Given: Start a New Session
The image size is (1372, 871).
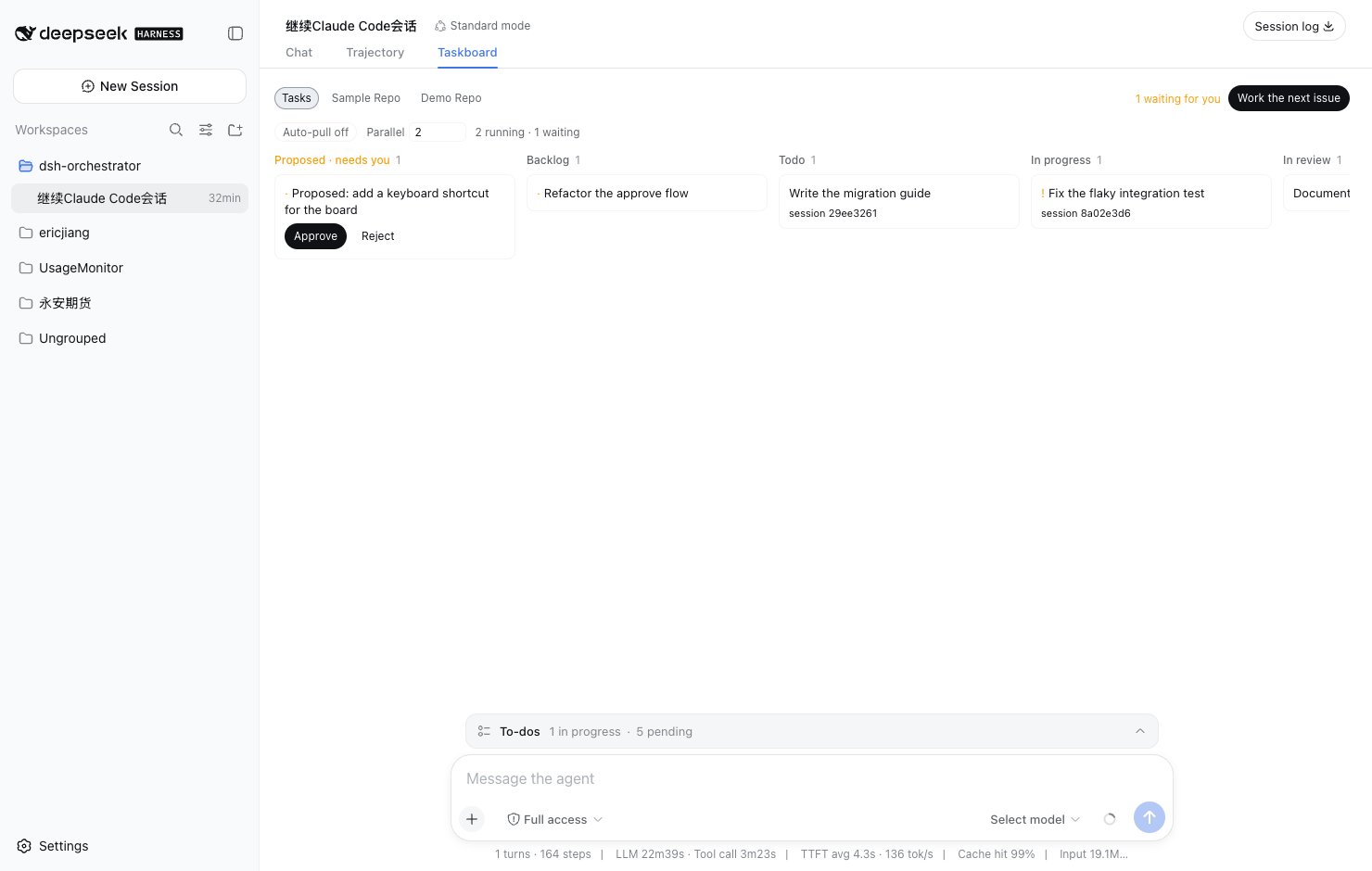Looking at the screenshot, I should click(130, 86).
